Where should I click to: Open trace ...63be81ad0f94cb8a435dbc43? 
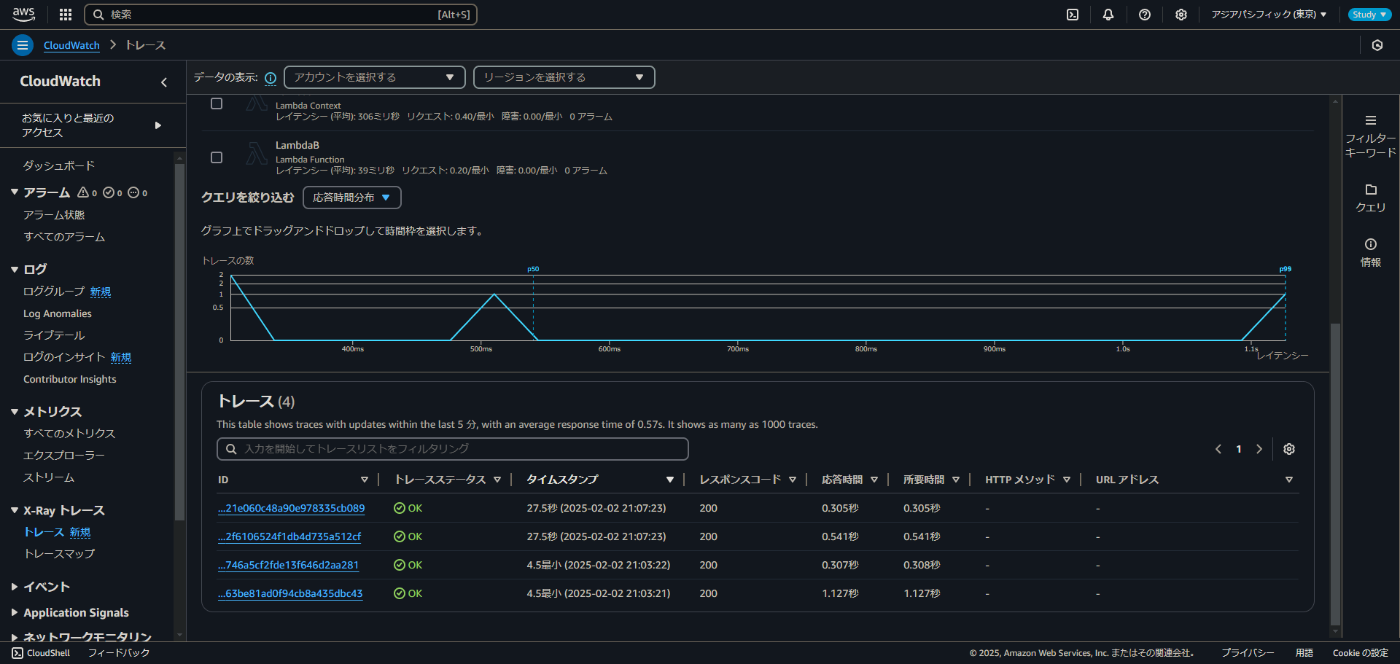pyautogui.click(x=290, y=593)
